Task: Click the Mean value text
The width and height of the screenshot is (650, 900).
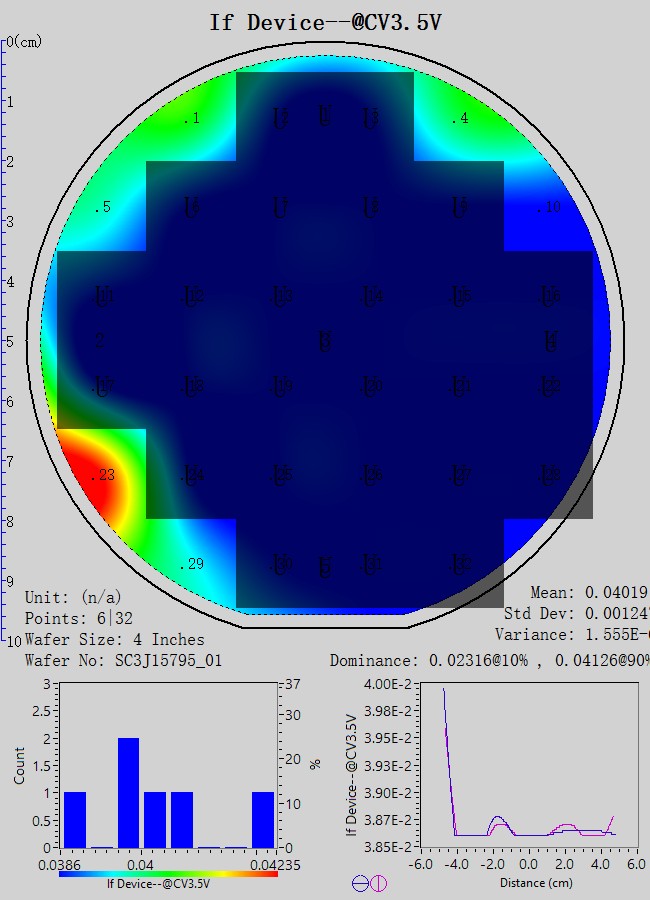Action: coord(588,593)
